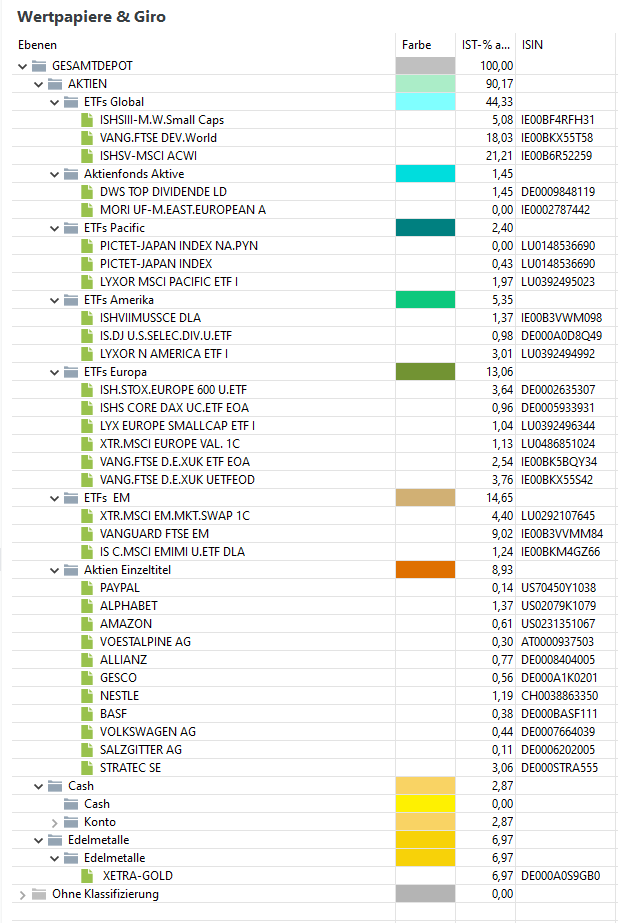Click the security icon of STRATEC SE

[87, 768]
